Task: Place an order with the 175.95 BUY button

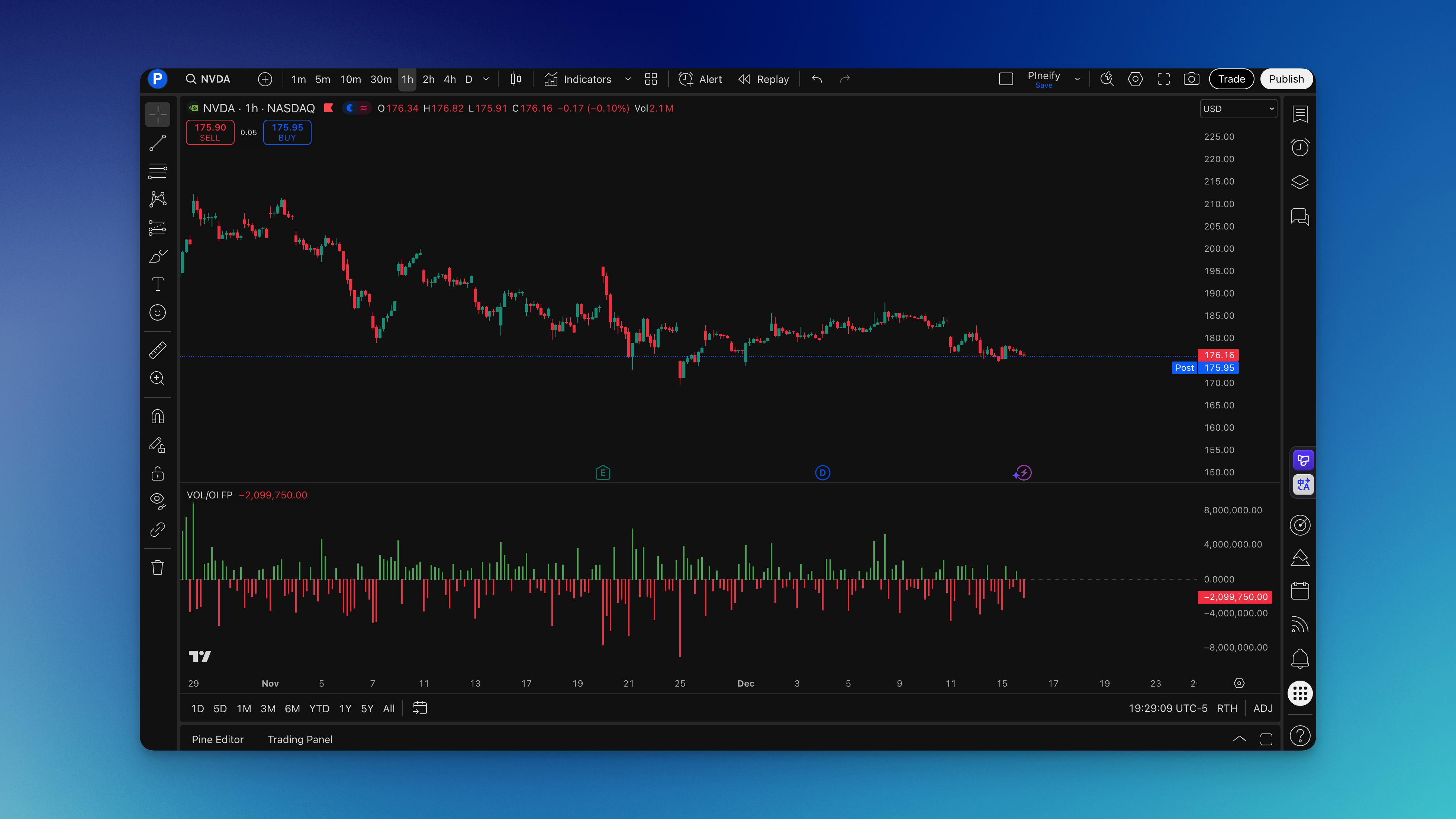Action: (x=287, y=132)
